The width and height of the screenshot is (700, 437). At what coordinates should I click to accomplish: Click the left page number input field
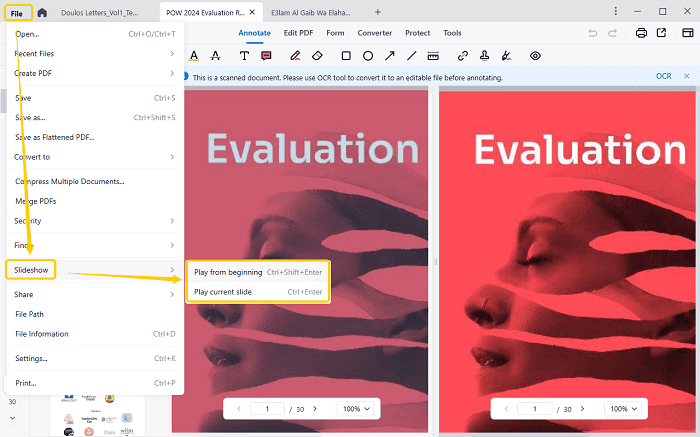click(268, 409)
